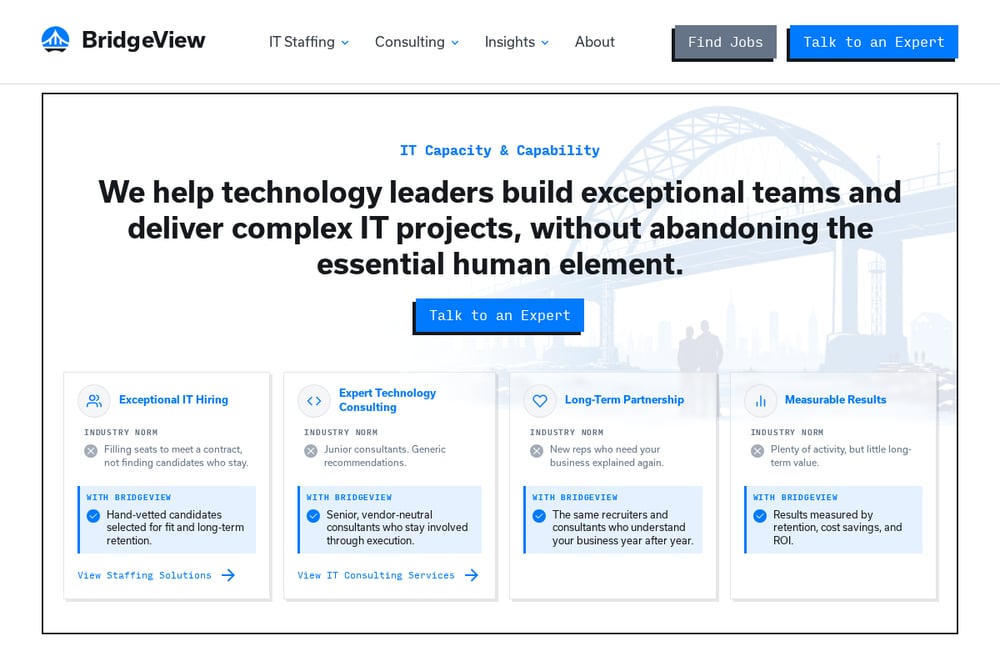Click the checkmark icon beside Hand-vetted candidates
Viewport: 1000px width, 667px height.
tap(93, 516)
